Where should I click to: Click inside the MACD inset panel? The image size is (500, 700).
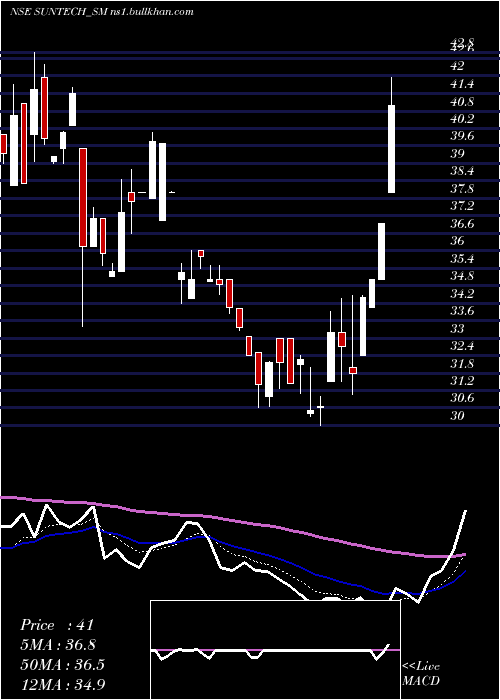[275, 650]
